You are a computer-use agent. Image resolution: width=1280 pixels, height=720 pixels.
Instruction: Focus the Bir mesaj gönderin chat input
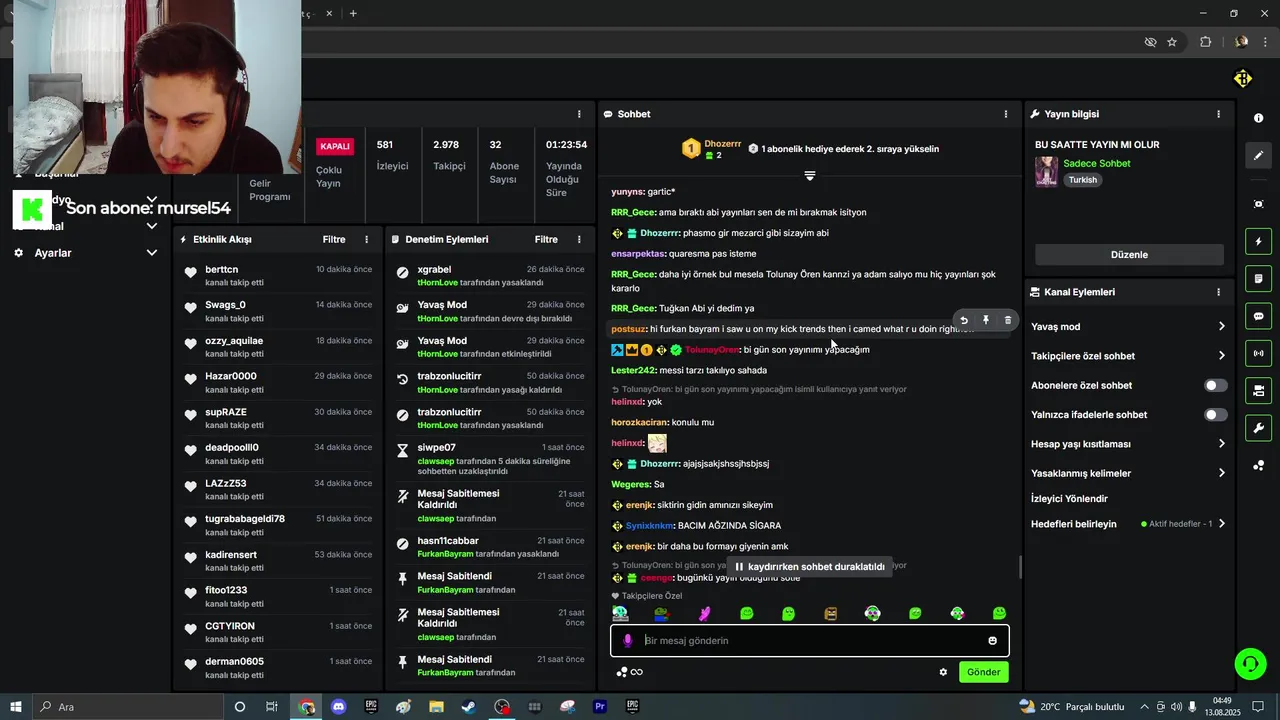[x=810, y=641]
